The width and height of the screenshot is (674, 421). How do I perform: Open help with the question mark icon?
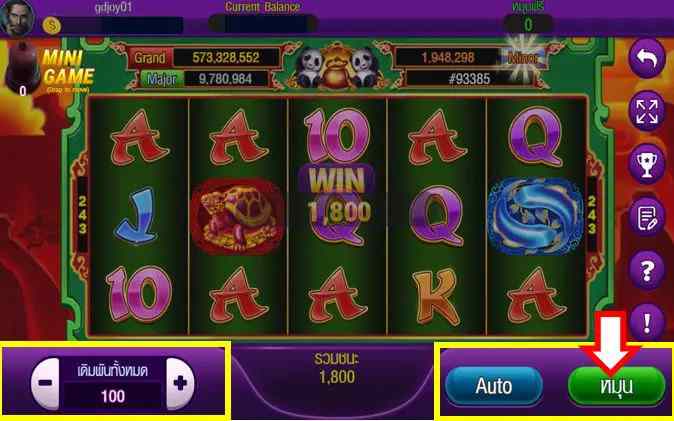point(646,270)
